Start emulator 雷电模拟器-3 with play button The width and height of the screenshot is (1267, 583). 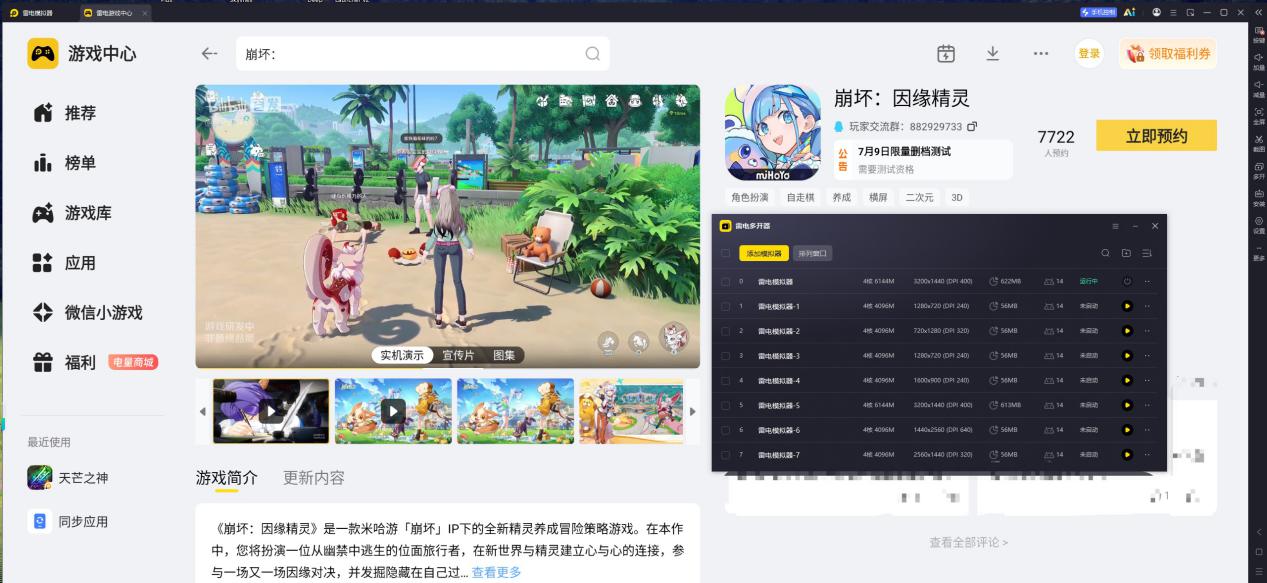[x=1127, y=356]
